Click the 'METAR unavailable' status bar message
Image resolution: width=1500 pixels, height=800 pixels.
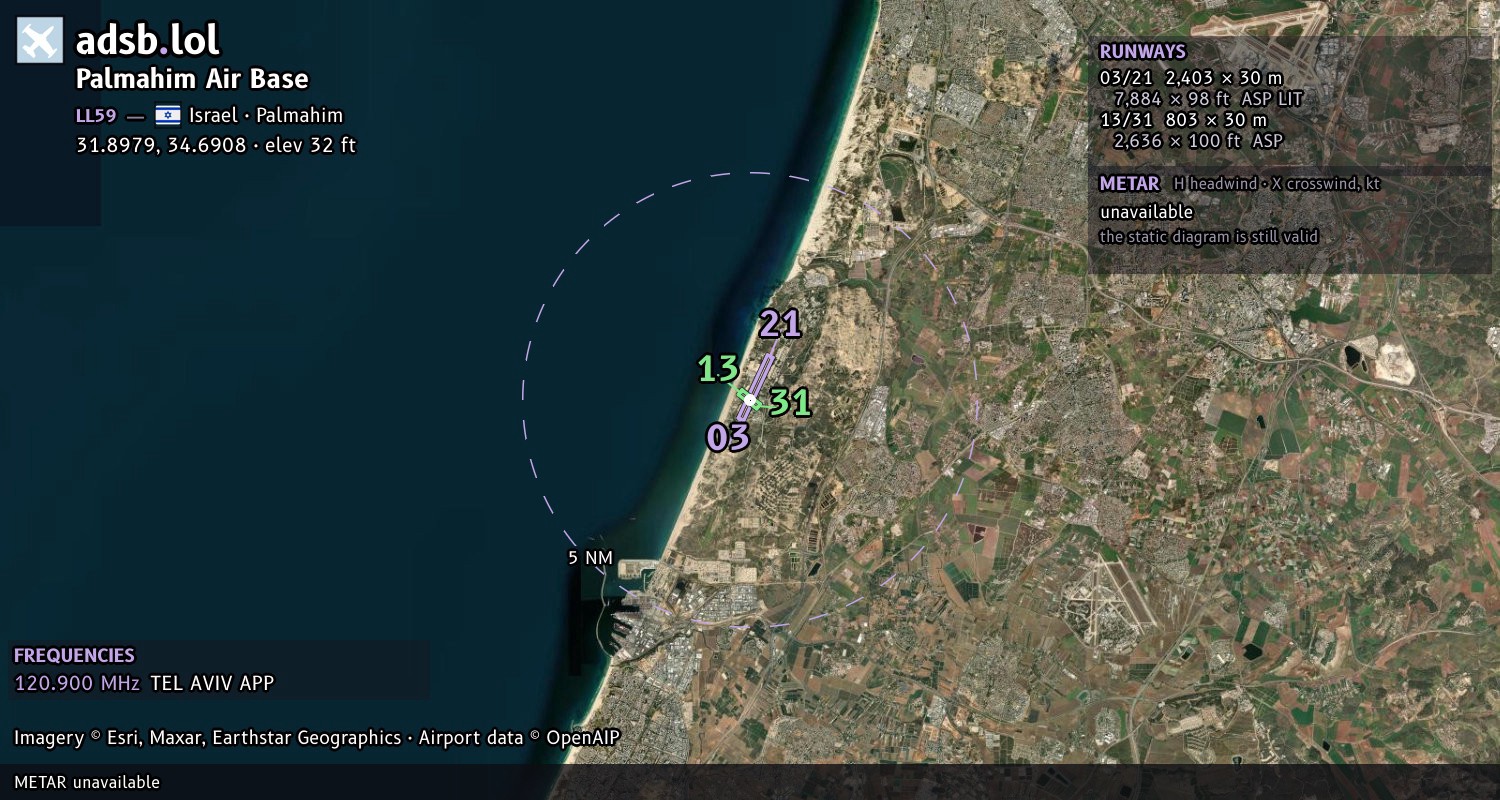pos(87,782)
